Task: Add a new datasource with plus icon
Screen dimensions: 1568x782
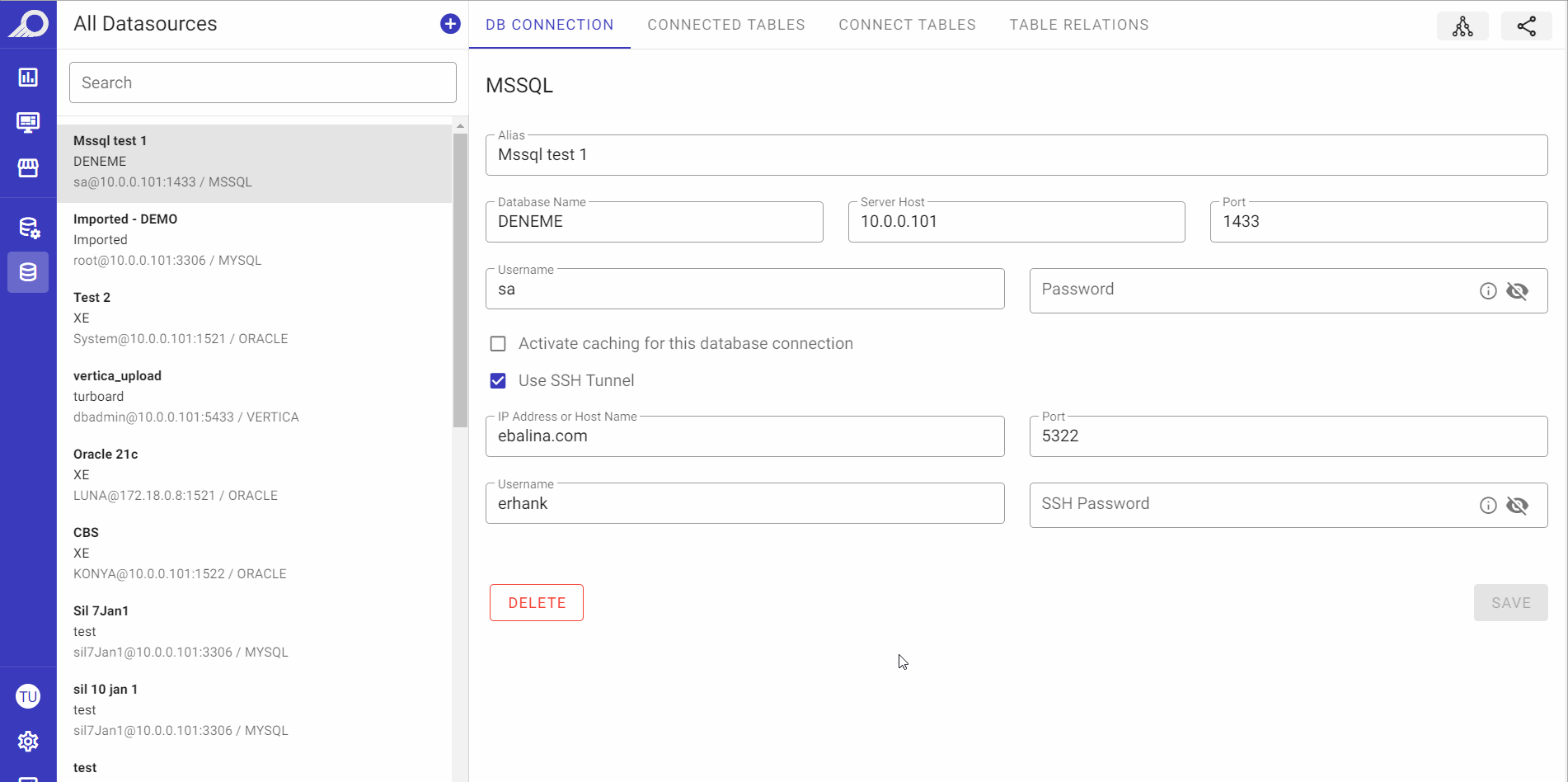Action: coord(450,24)
